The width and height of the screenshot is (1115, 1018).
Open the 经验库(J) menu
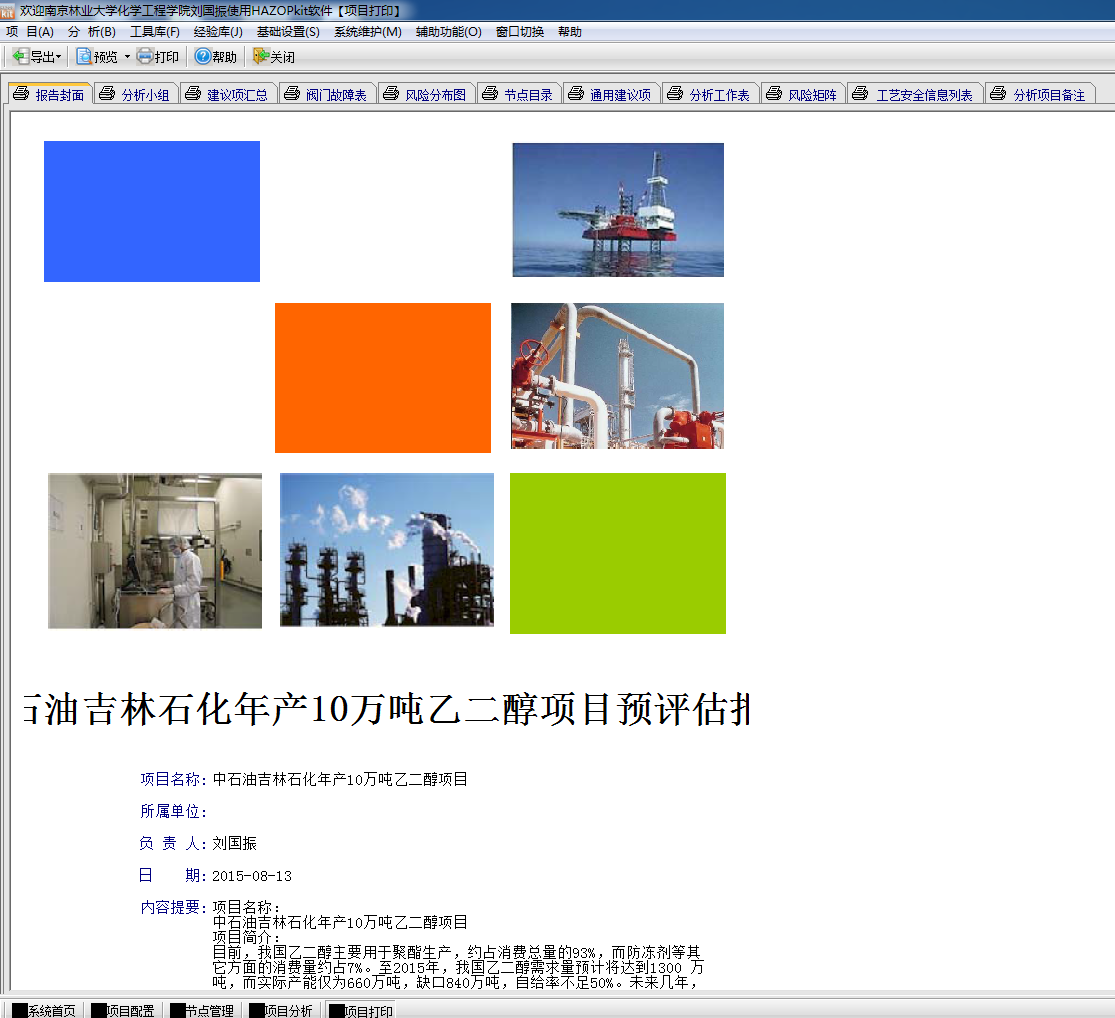(218, 31)
